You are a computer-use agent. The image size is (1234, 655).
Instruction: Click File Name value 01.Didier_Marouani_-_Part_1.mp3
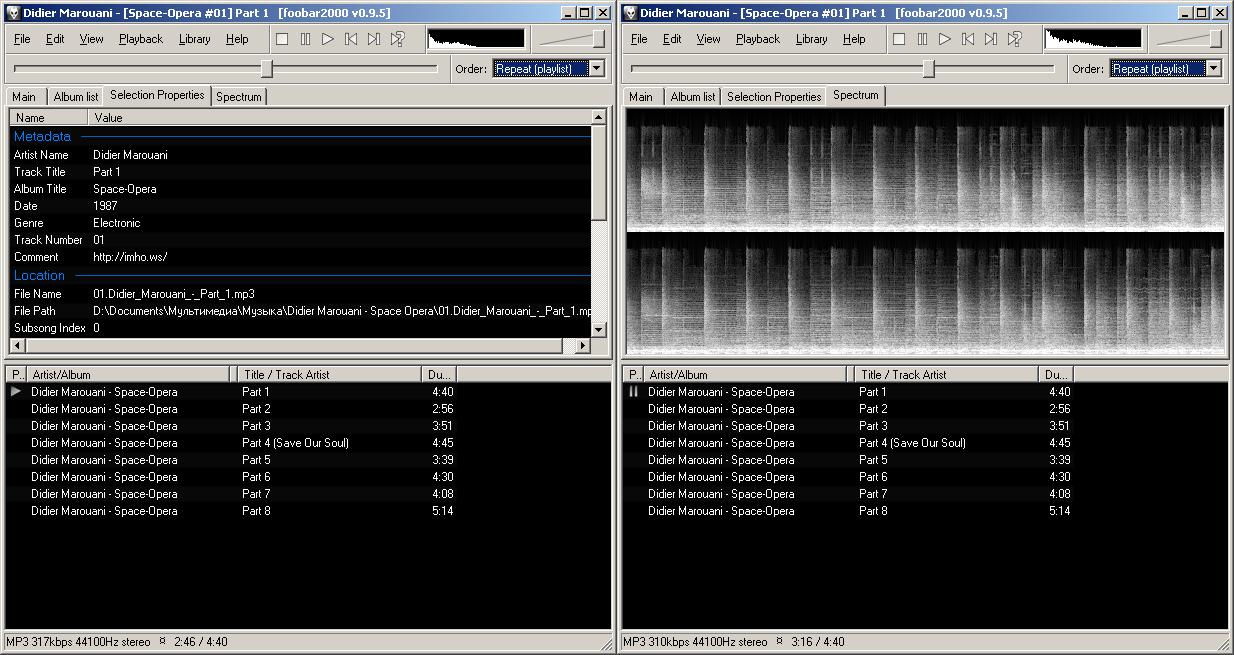click(x=174, y=294)
